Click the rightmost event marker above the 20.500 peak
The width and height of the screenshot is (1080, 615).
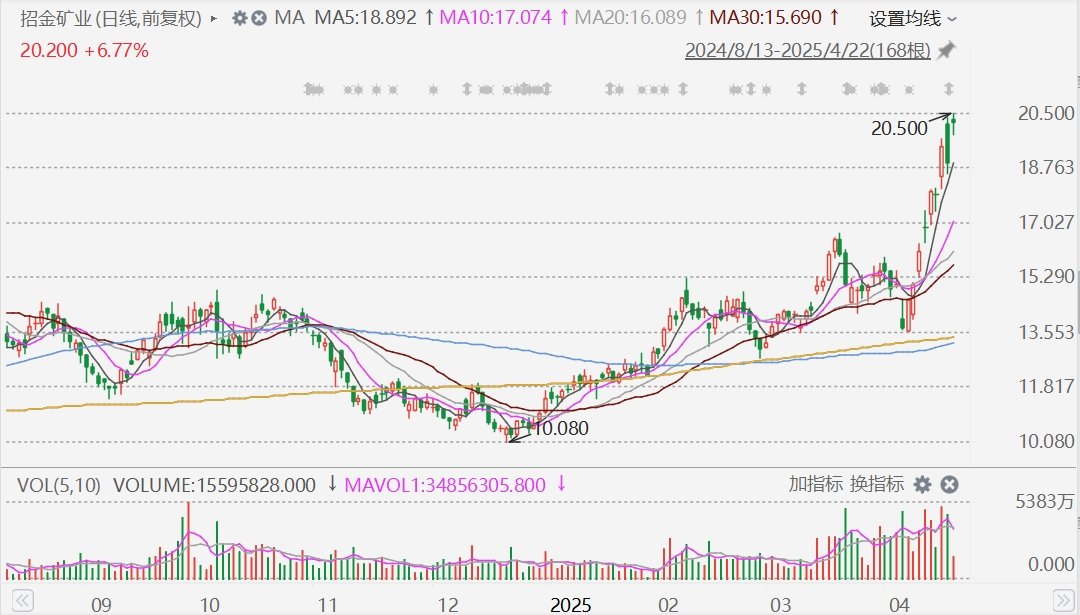(x=948, y=89)
